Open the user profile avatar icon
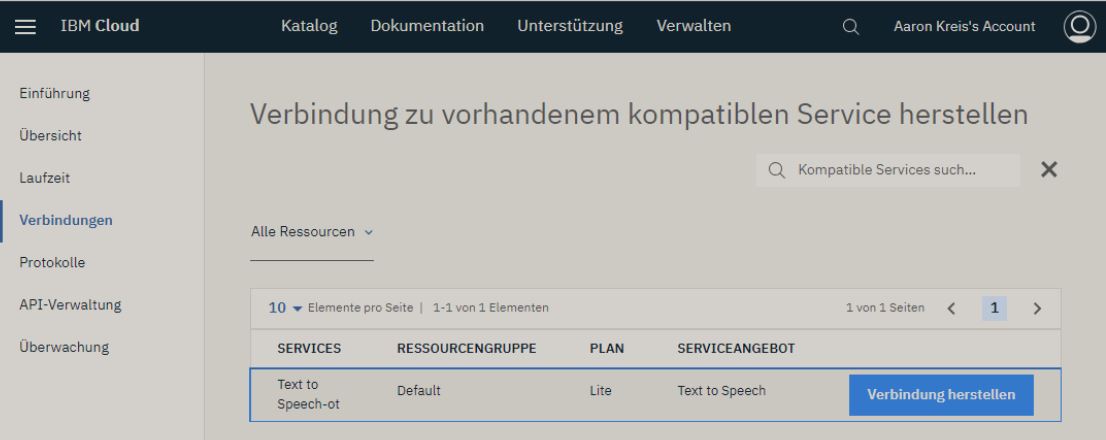1106x440 pixels. point(1078,26)
